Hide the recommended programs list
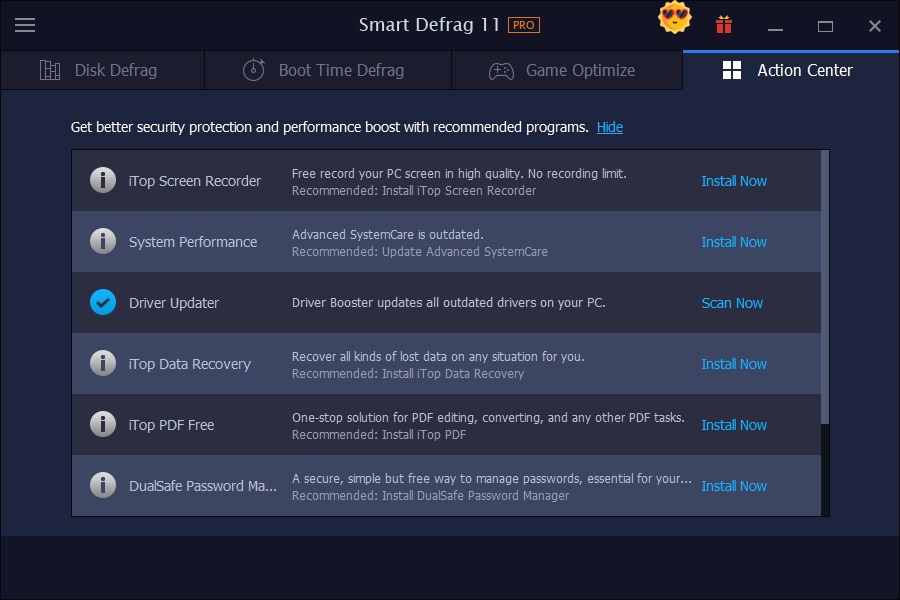This screenshot has width=900, height=600. pyautogui.click(x=609, y=127)
